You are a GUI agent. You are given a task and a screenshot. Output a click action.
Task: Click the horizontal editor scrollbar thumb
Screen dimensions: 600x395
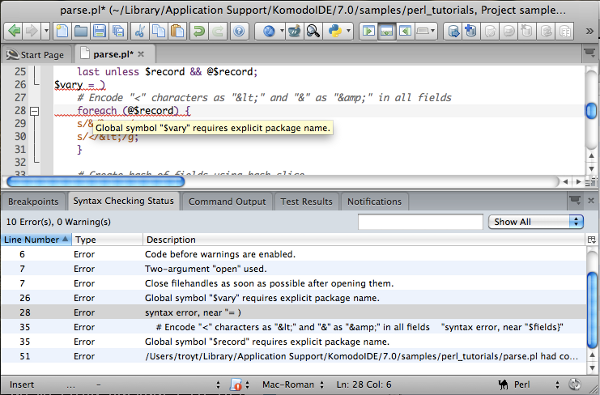click(x=96, y=182)
